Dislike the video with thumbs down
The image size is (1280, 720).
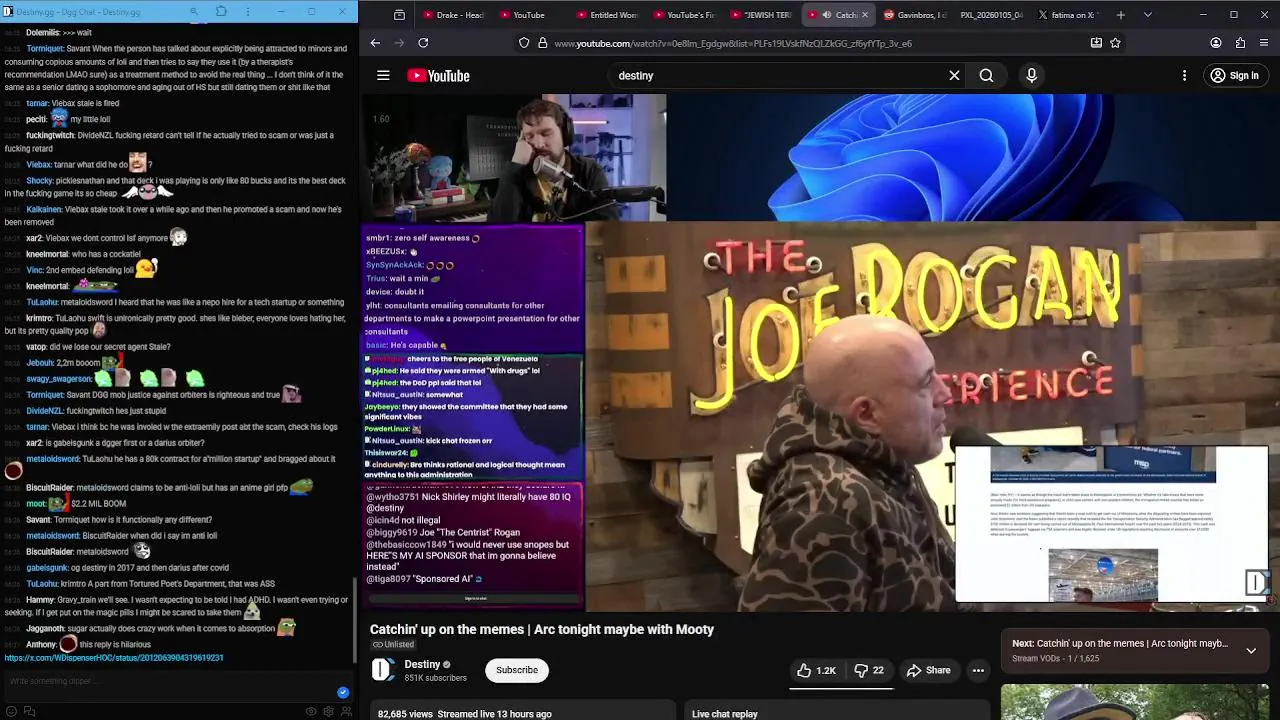coord(869,671)
